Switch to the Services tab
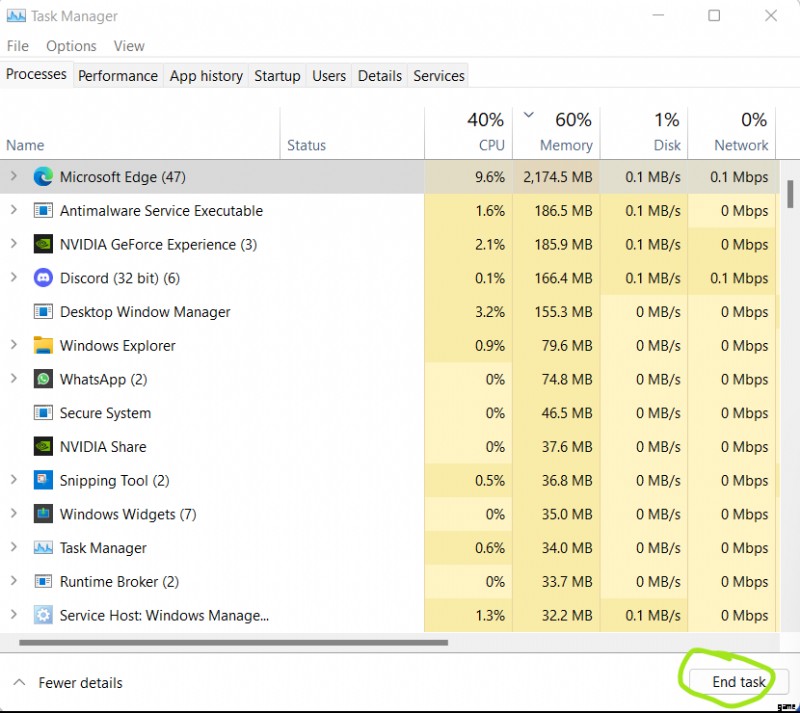Screen dimensions: 800x713 (x=439, y=76)
